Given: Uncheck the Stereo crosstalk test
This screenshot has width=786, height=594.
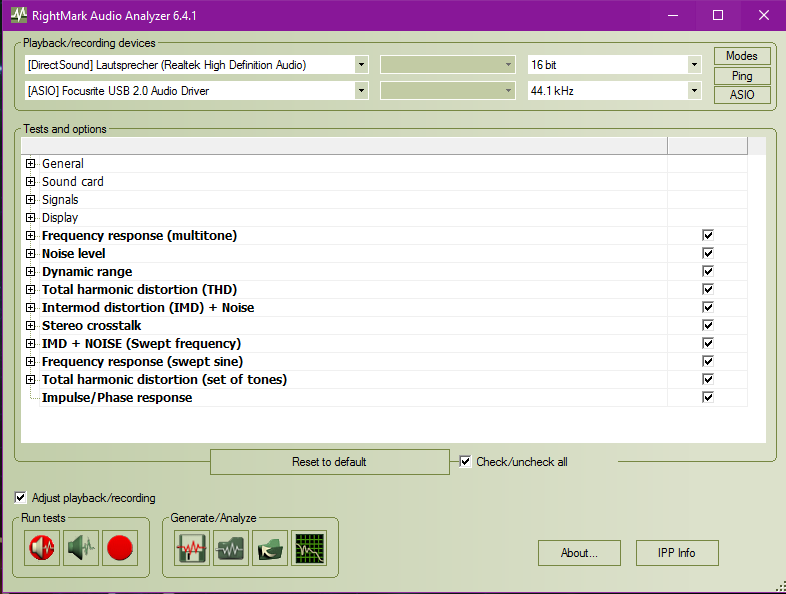Looking at the screenshot, I should point(708,325).
